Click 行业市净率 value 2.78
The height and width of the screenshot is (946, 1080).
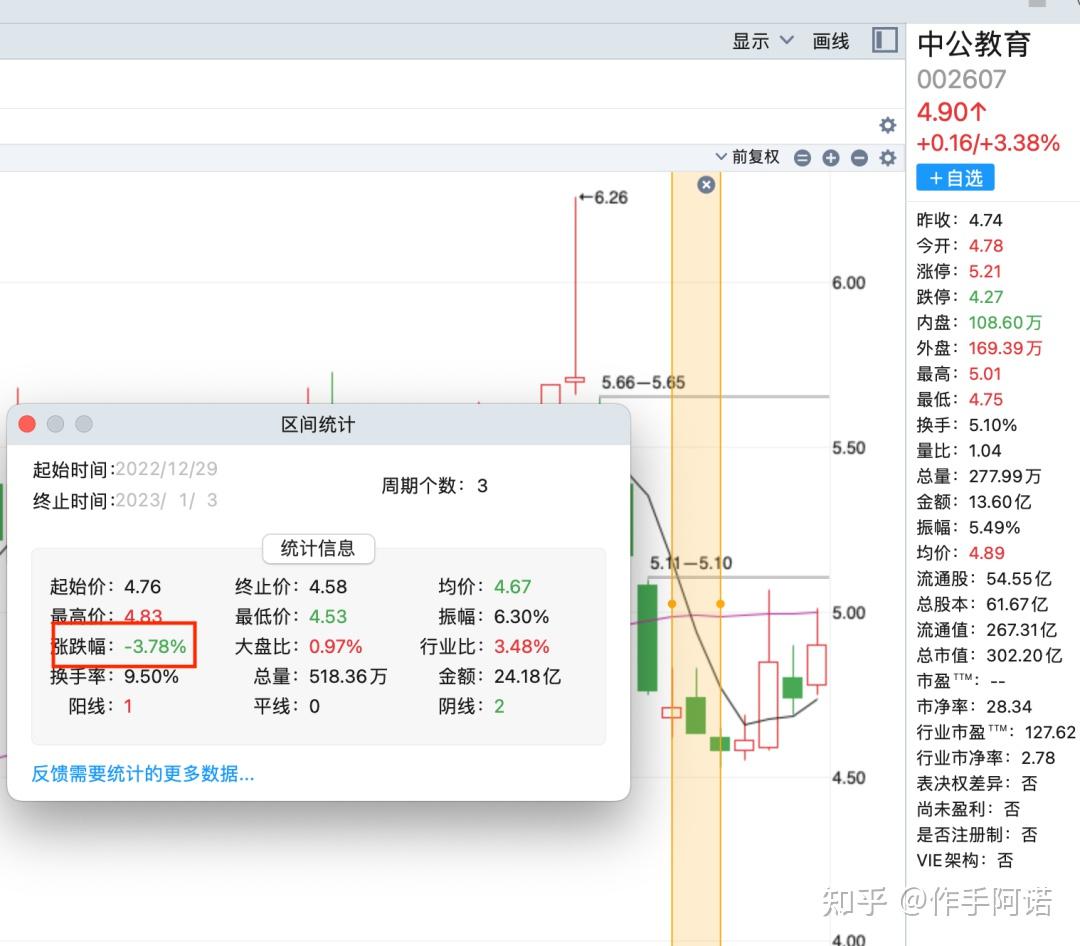coord(1038,758)
